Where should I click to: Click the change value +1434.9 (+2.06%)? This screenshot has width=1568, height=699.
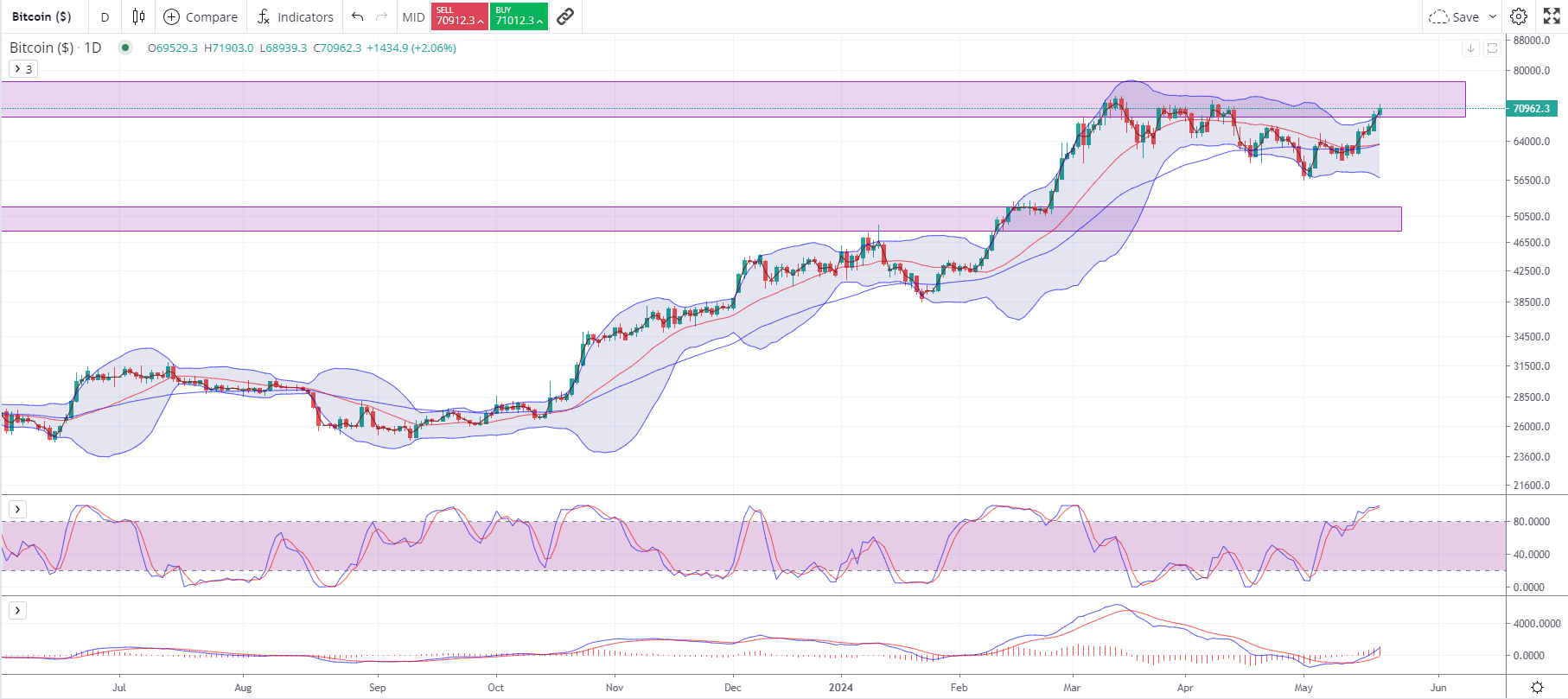point(411,48)
